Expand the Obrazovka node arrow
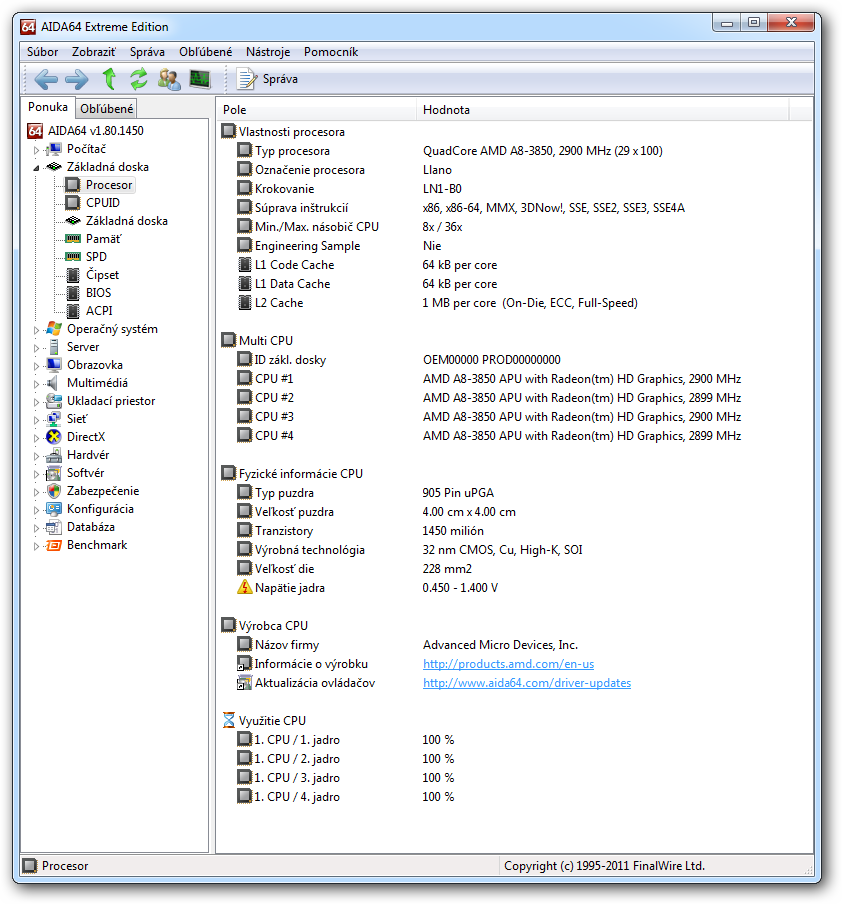Viewport: 842px width, 904px height. (x=36, y=366)
